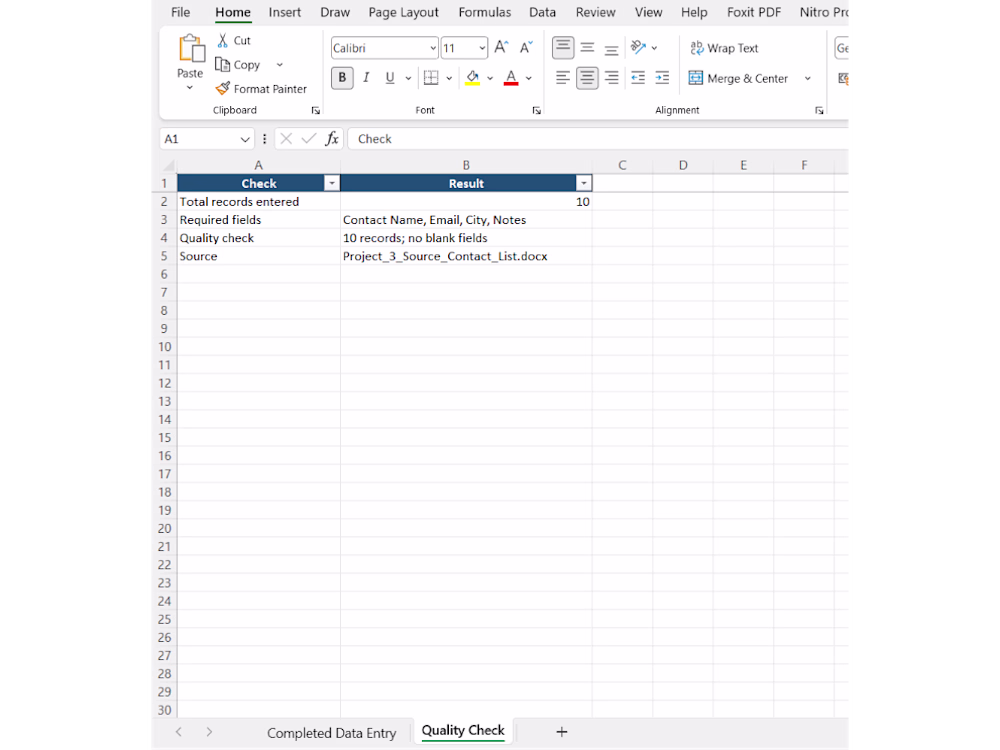Open the Check column filter dropdown
1000x750 pixels.
332,184
